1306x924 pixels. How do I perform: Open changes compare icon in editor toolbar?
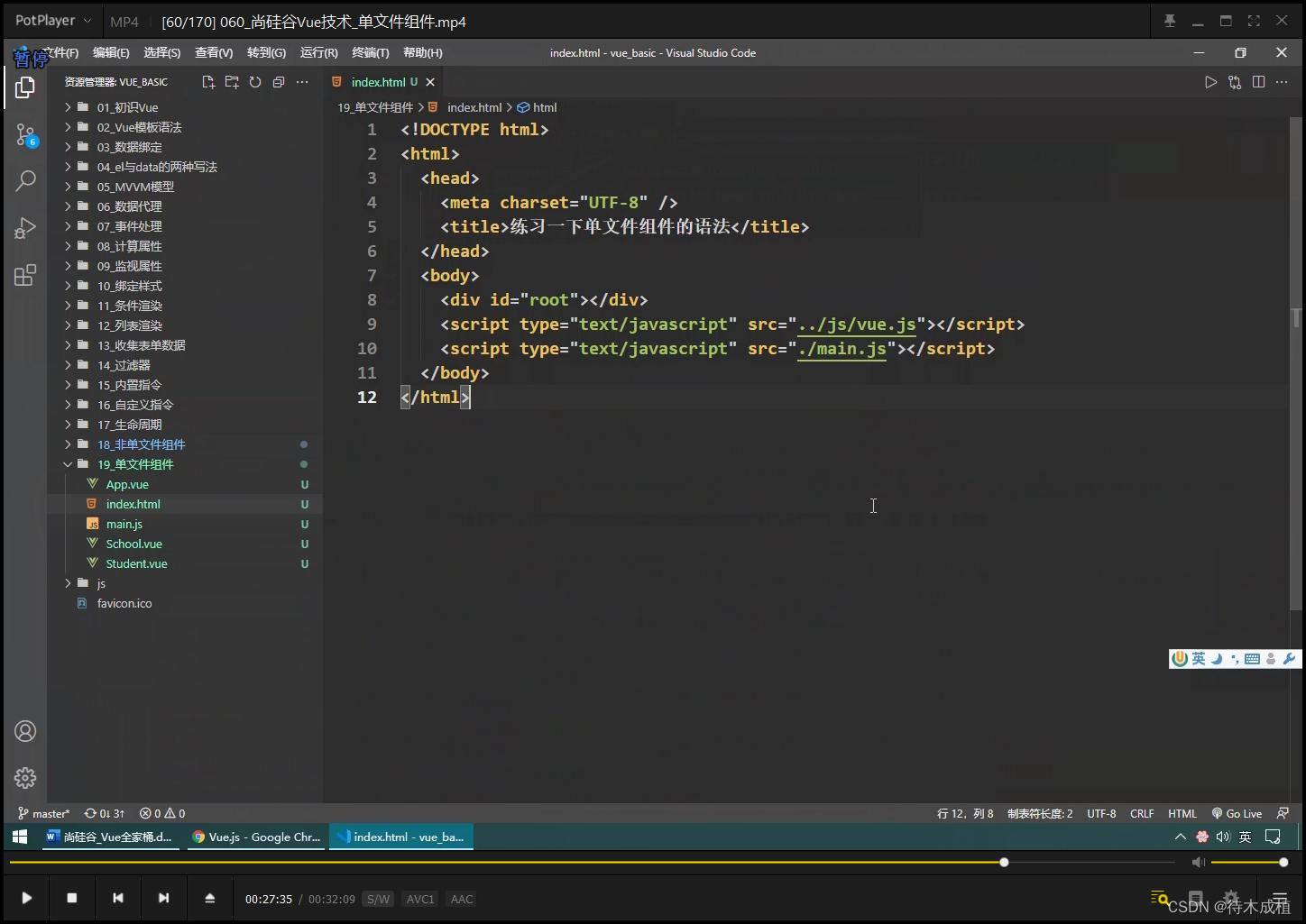coord(1235,82)
